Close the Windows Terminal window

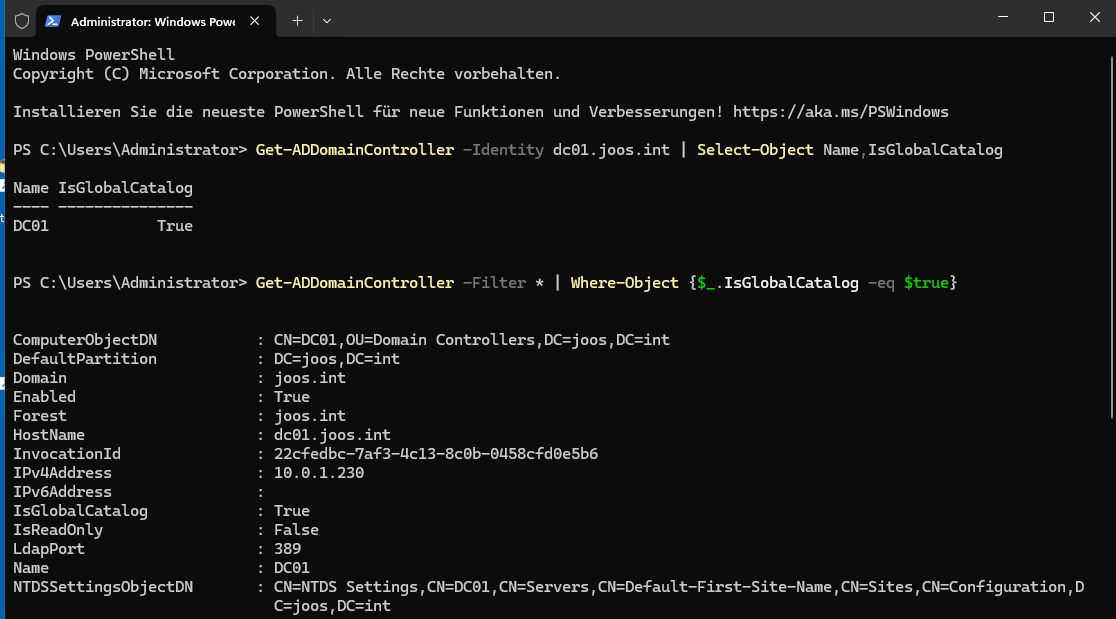pos(1093,18)
